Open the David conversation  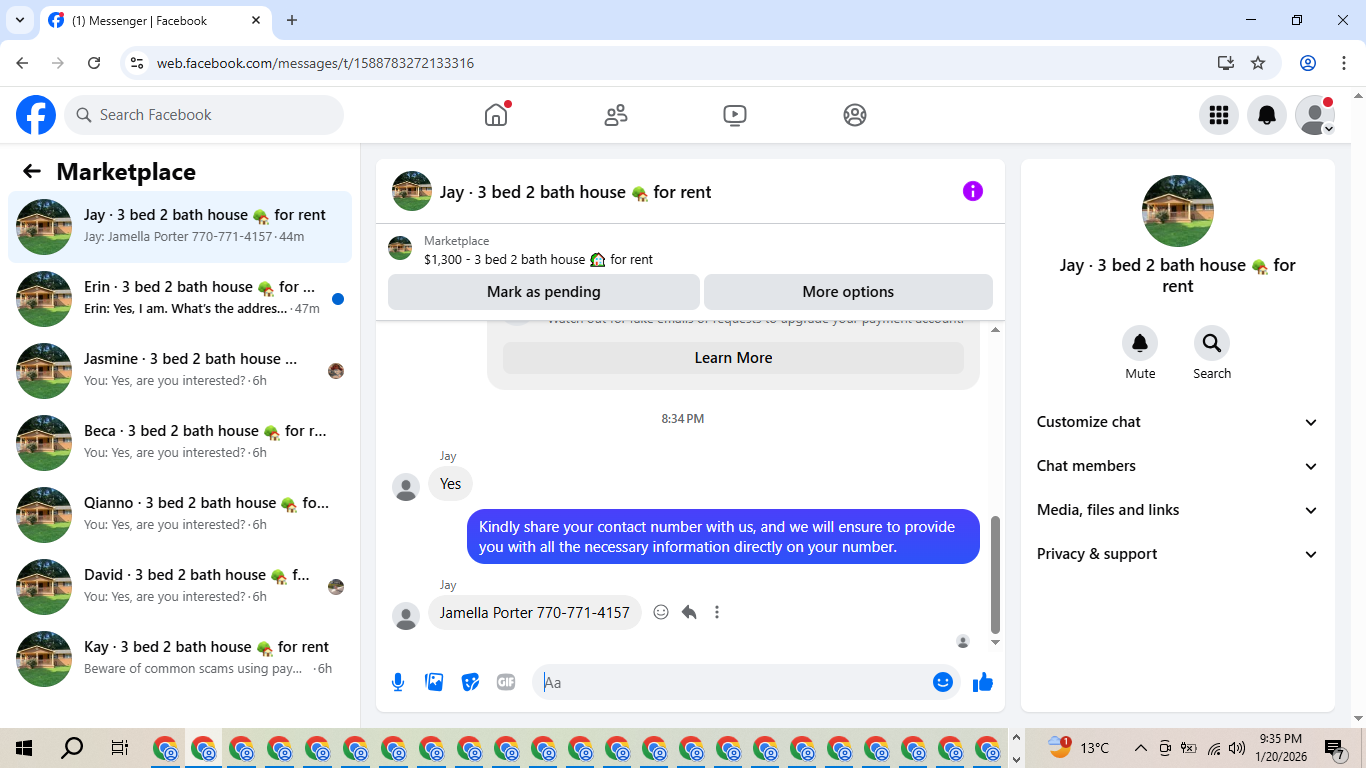tap(180, 587)
